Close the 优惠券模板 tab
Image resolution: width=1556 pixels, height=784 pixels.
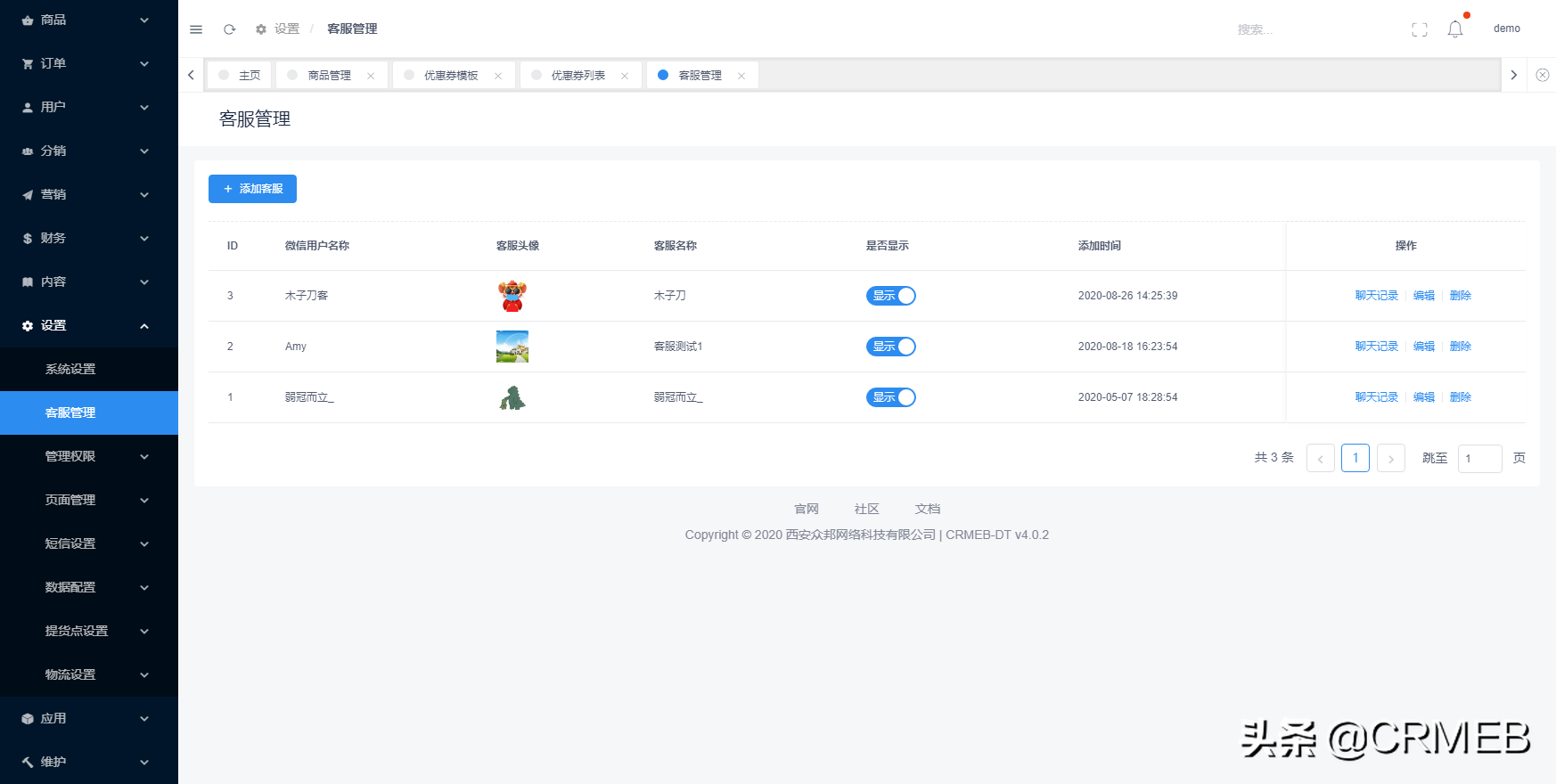pos(498,76)
